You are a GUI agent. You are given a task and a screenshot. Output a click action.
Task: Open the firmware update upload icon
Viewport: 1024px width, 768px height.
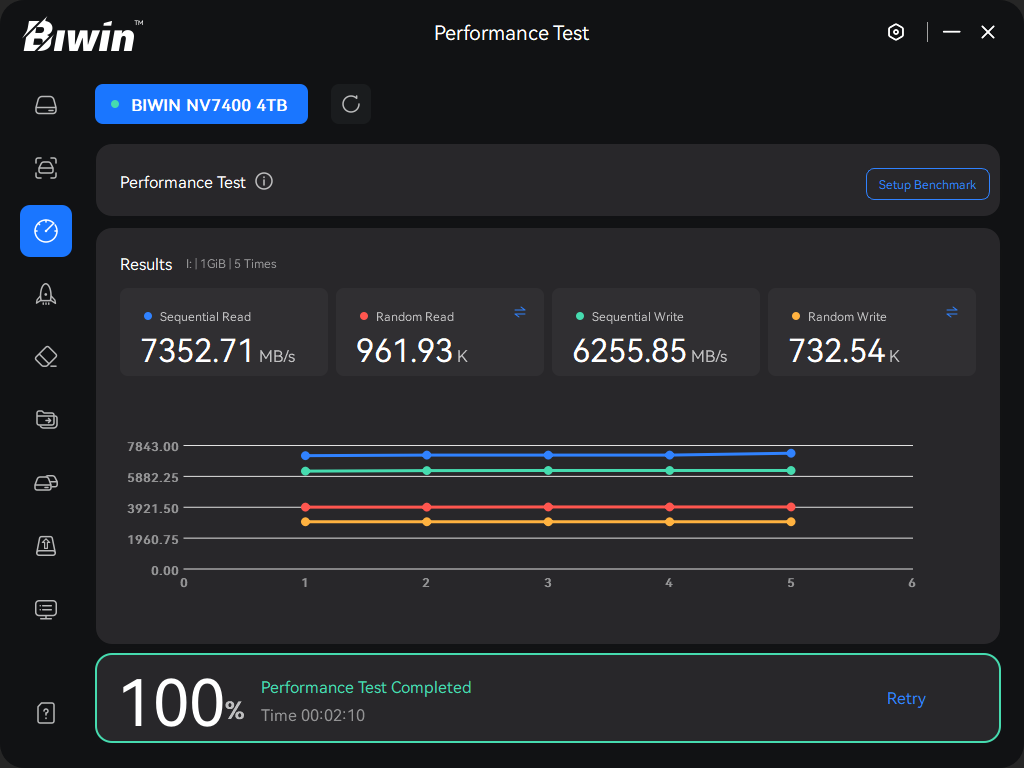click(x=46, y=545)
